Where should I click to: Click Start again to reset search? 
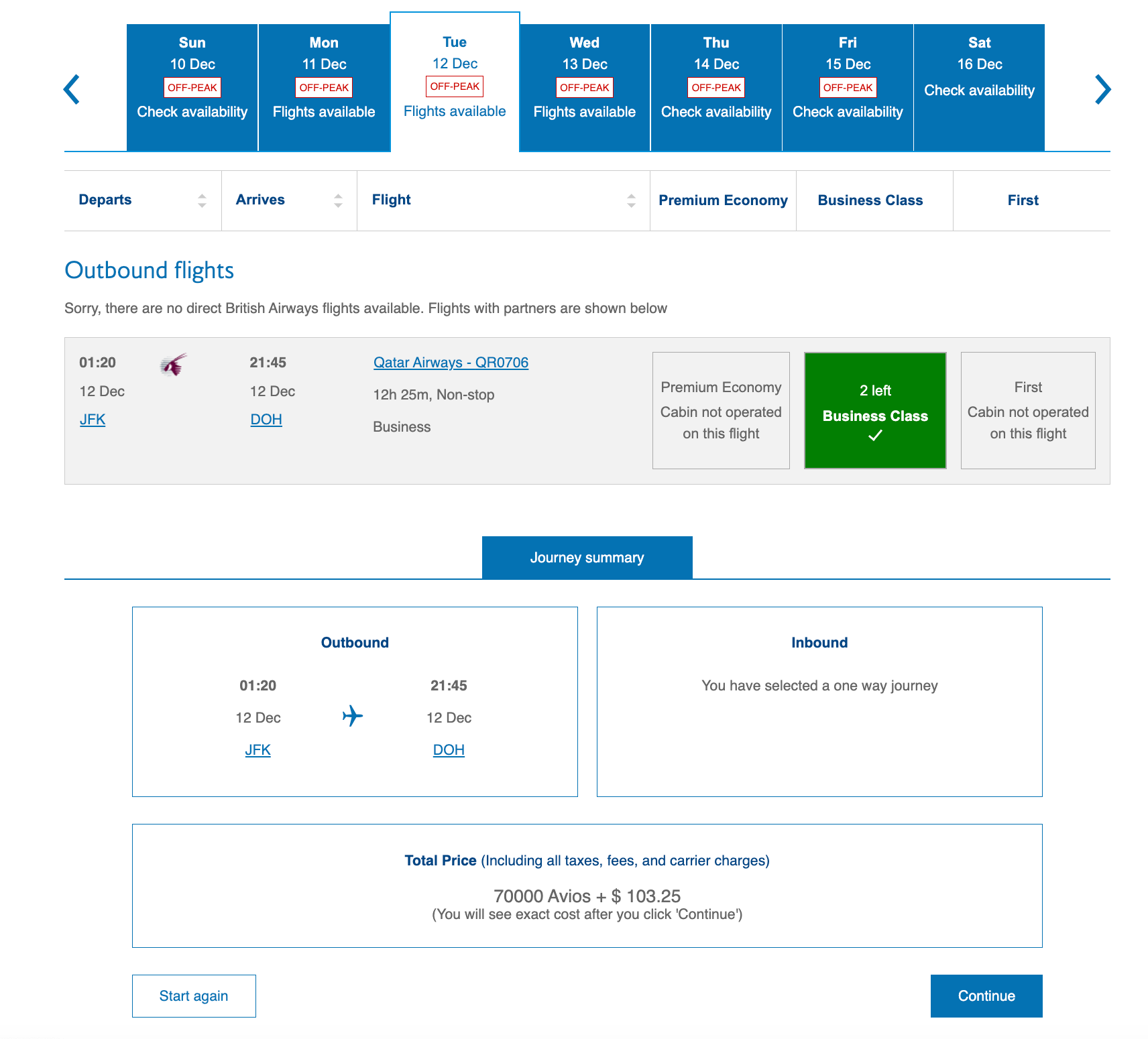click(194, 995)
